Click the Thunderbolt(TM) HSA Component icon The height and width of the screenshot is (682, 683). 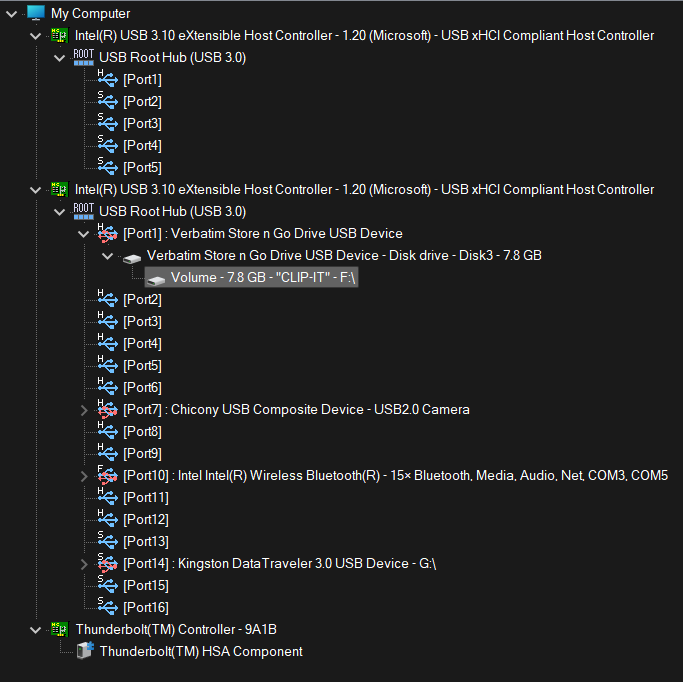85,651
